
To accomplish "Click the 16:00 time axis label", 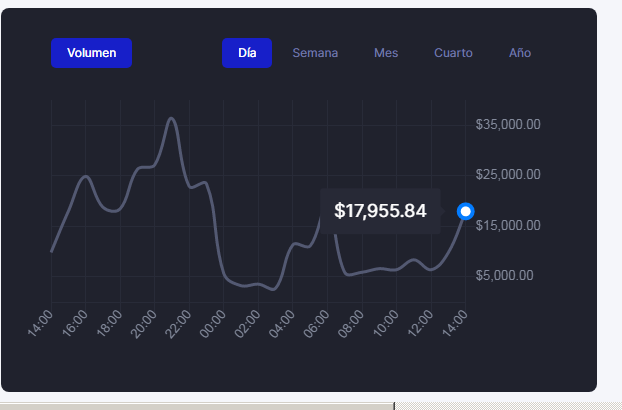I will point(75,324).
